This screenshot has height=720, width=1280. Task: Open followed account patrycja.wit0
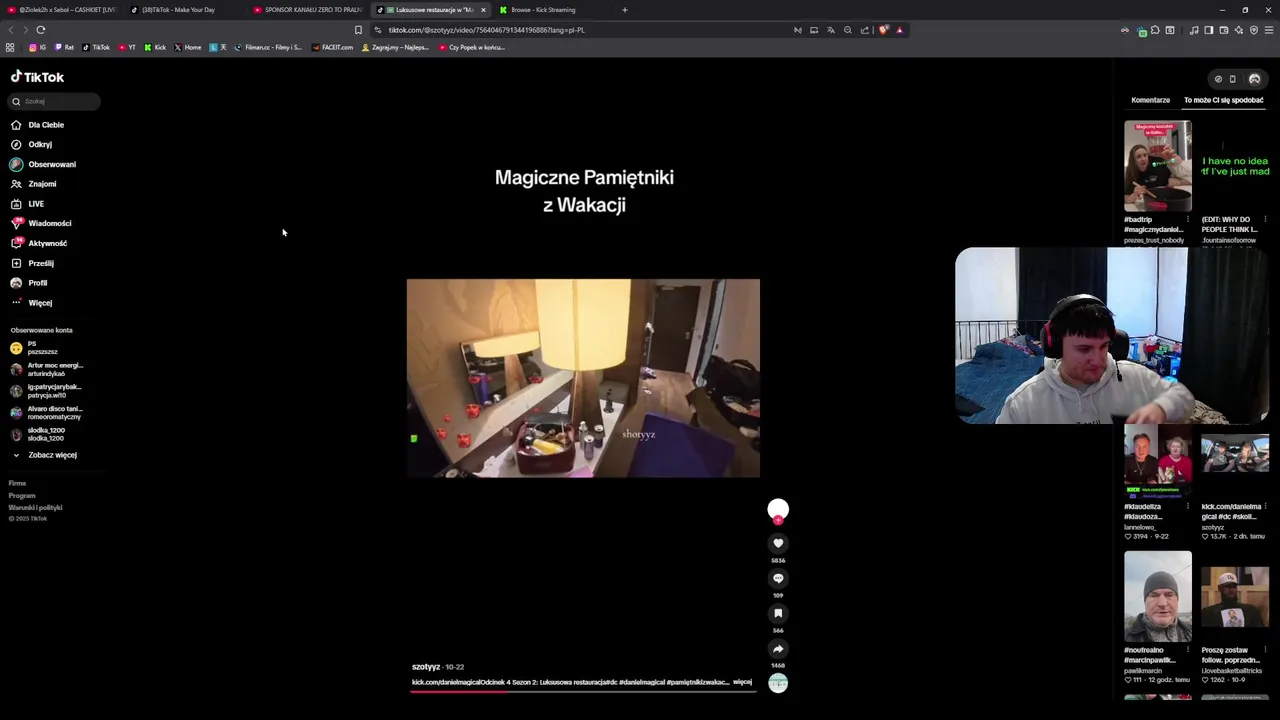[45, 391]
